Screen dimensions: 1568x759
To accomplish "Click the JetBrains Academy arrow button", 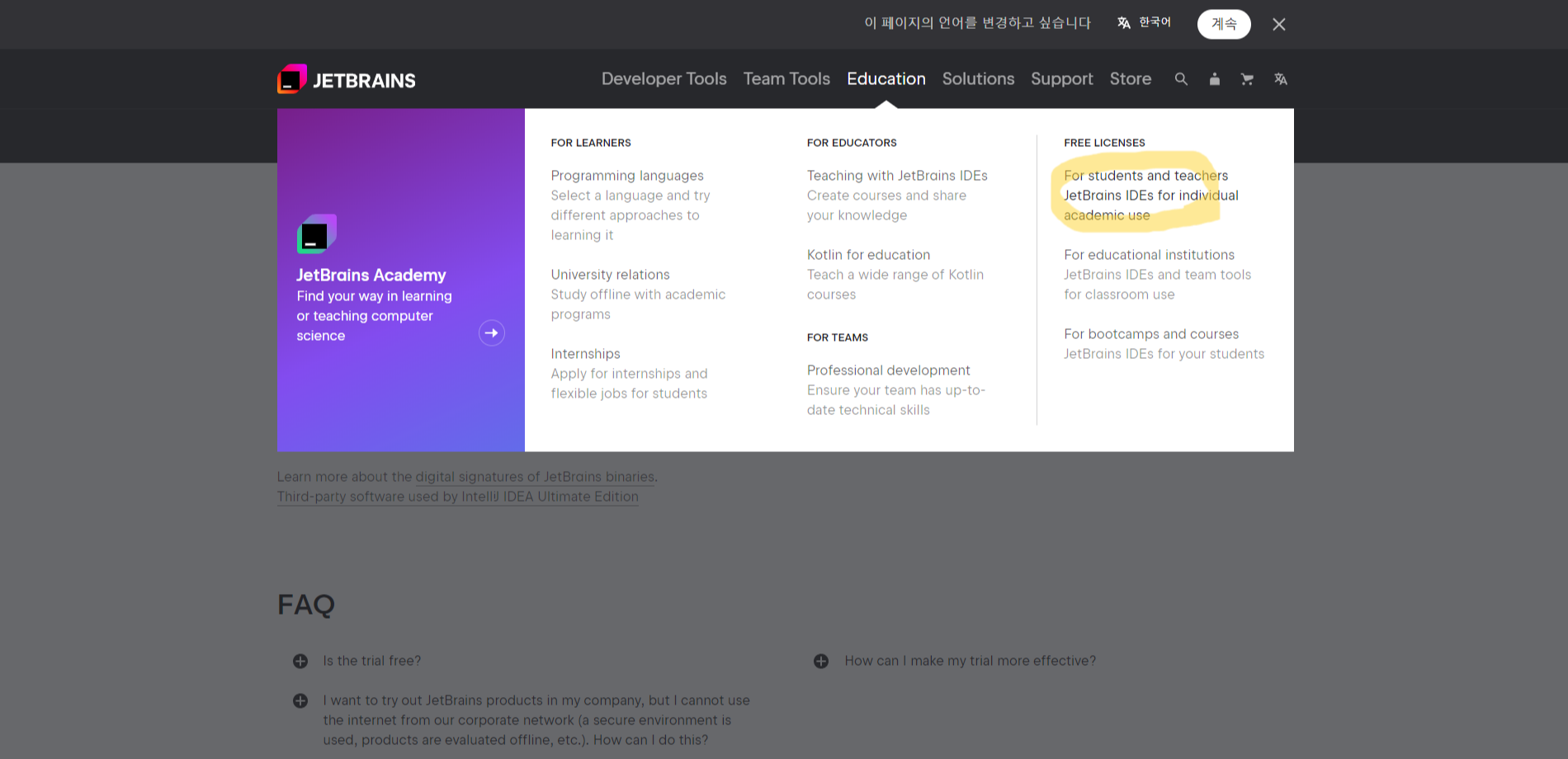I will click(492, 332).
